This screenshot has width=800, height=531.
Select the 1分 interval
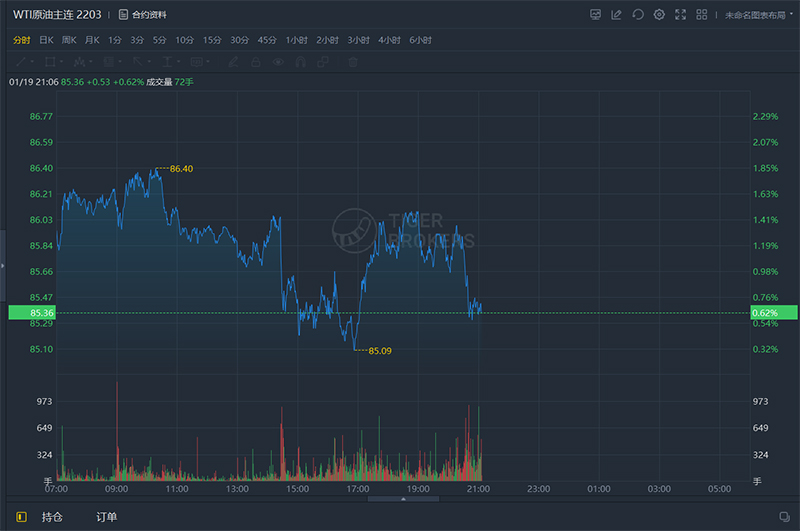tap(115, 40)
